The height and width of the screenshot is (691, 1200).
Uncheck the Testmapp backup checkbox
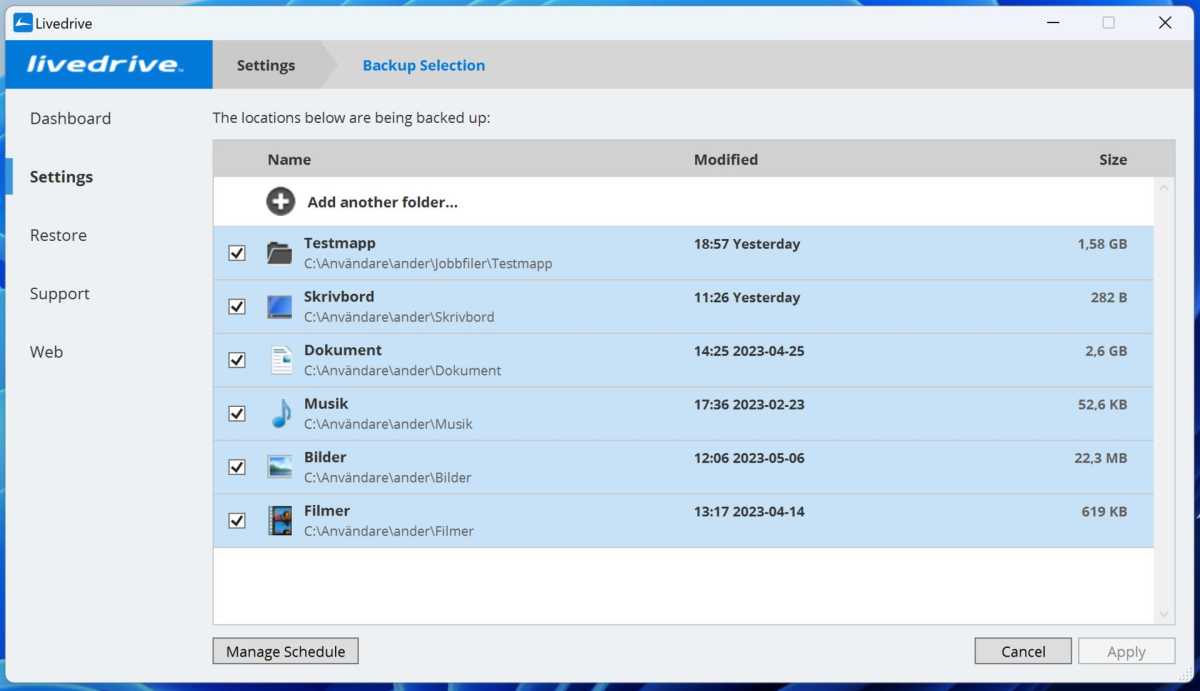coord(237,253)
